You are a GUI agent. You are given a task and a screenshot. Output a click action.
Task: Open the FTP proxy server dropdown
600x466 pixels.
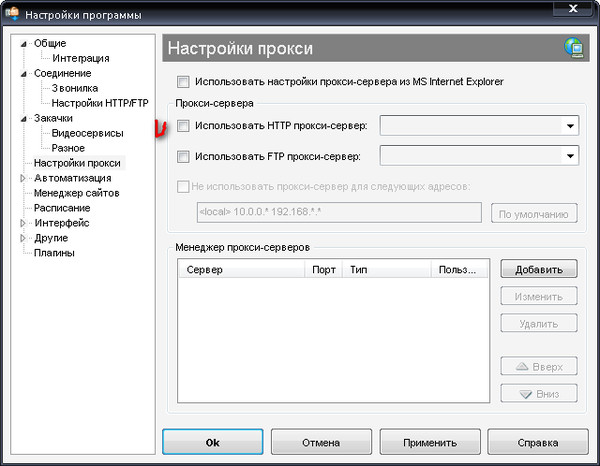click(x=570, y=156)
